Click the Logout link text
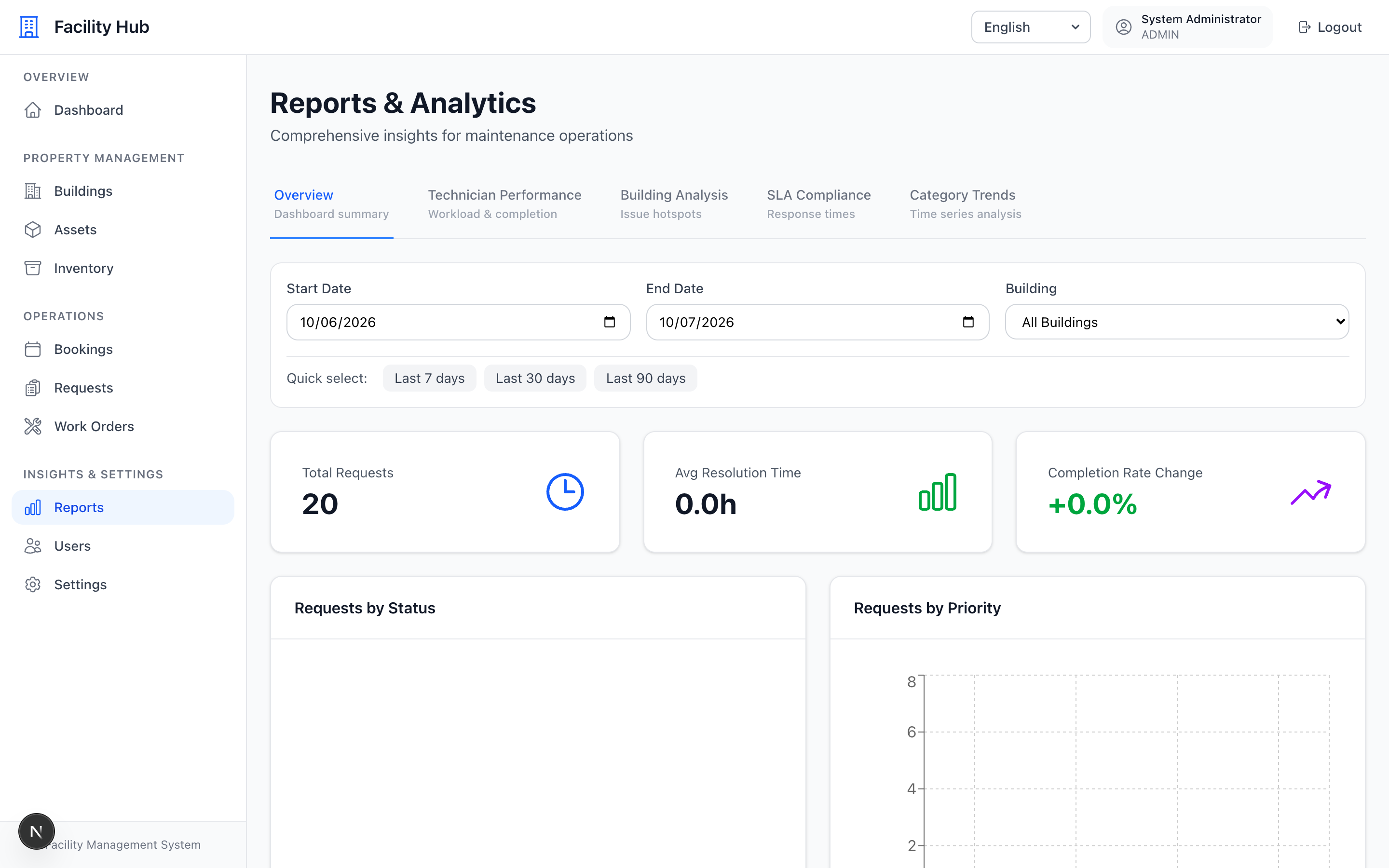 point(1339,27)
